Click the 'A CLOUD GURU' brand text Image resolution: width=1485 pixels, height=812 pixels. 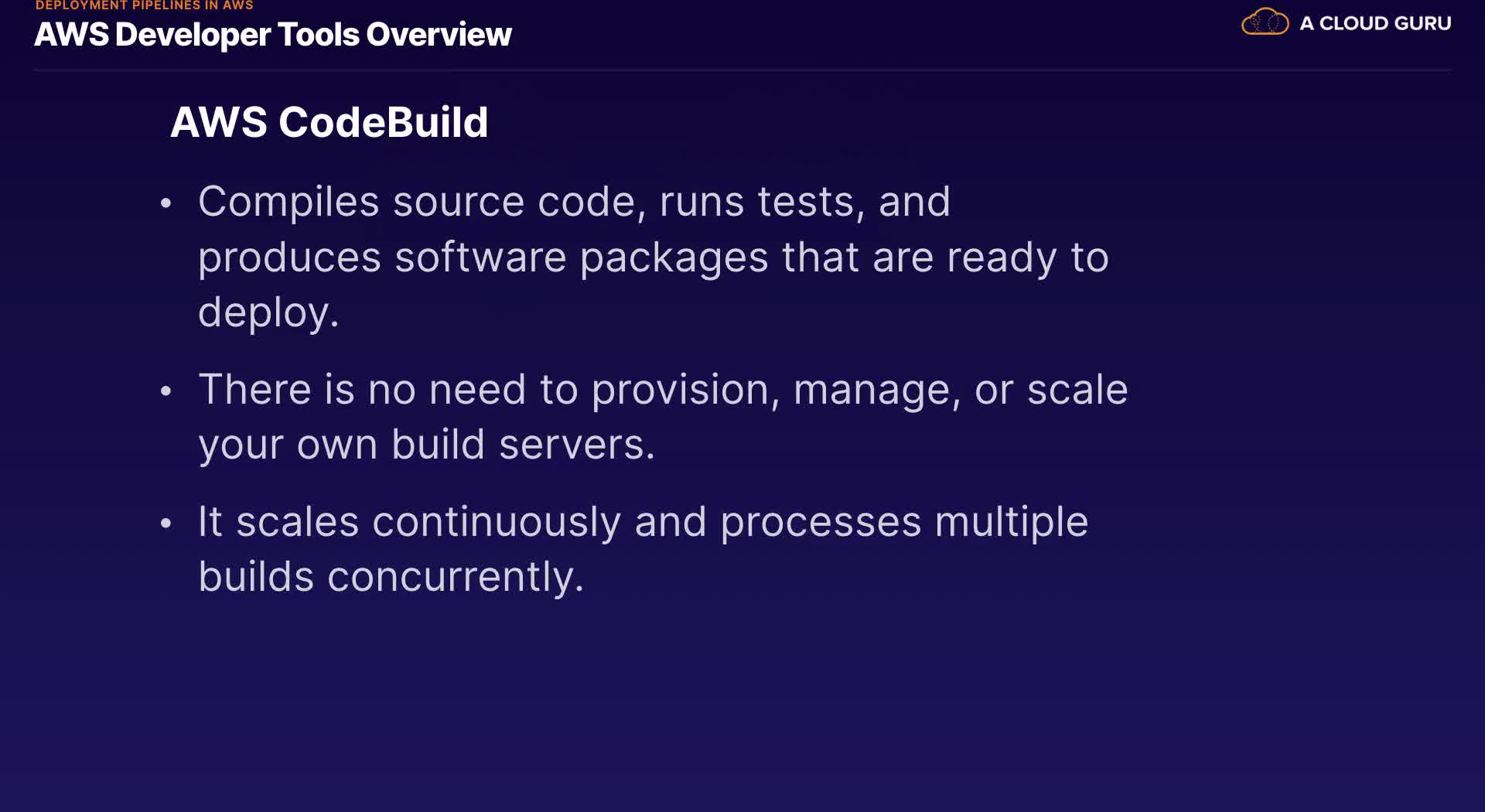(1375, 23)
